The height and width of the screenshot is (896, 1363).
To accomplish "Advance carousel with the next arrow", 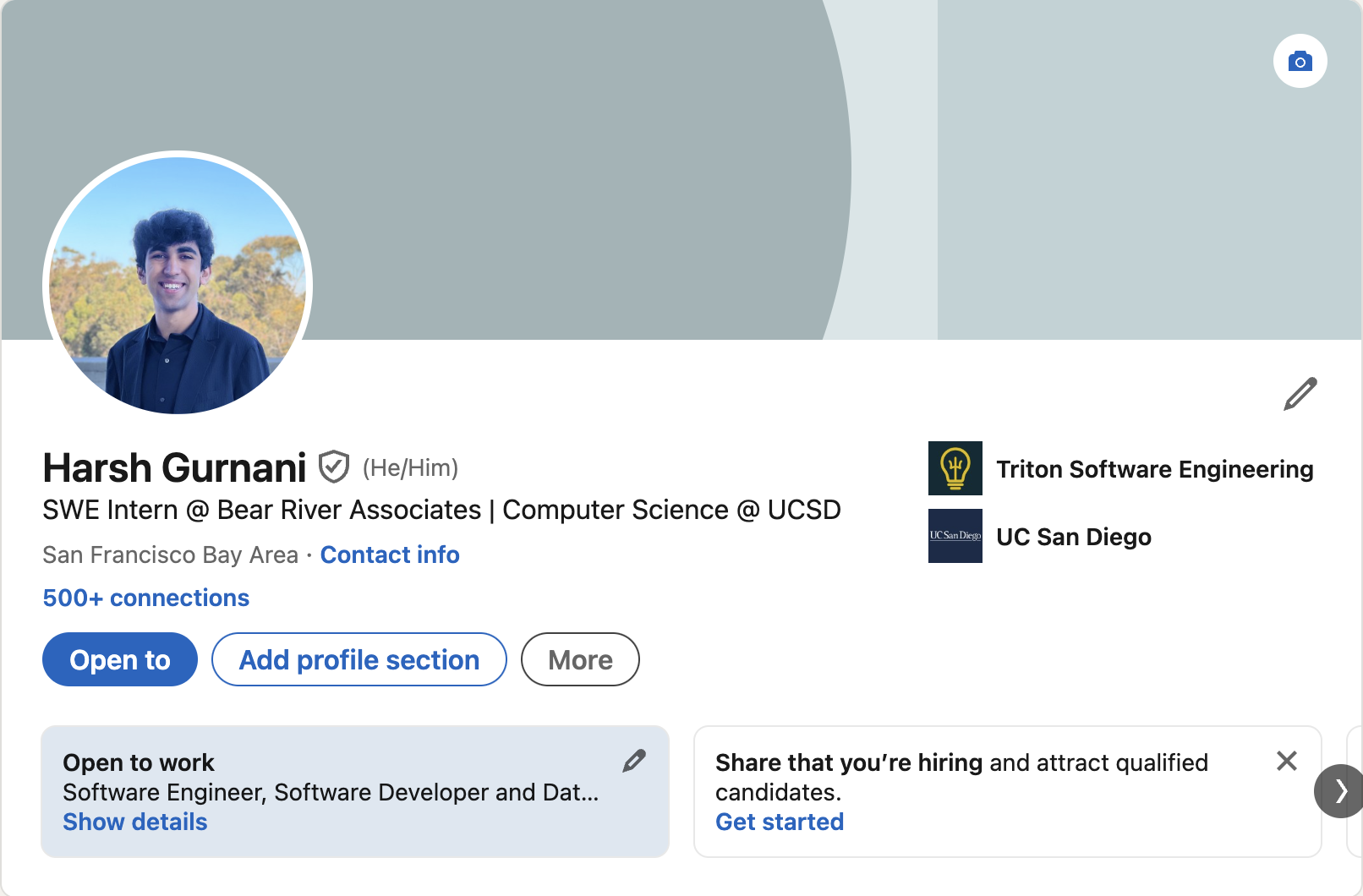I will click(x=1340, y=791).
